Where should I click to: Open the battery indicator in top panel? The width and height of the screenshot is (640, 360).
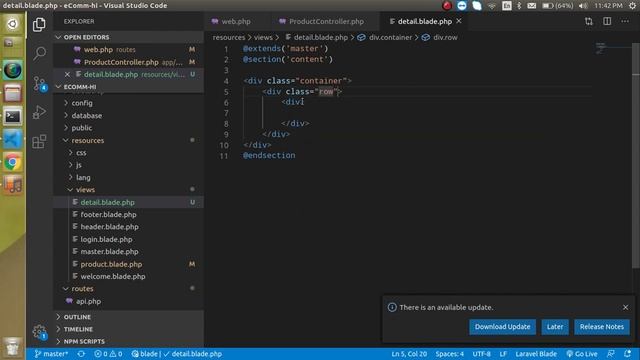click(557, 5)
